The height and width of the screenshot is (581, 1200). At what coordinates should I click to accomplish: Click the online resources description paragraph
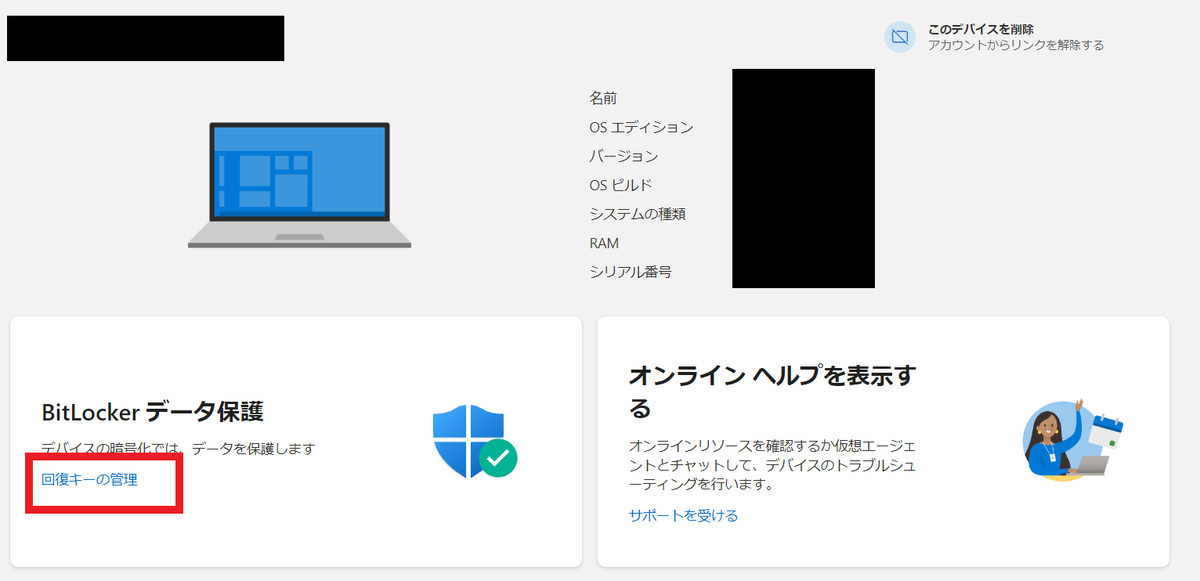[x=772, y=464]
